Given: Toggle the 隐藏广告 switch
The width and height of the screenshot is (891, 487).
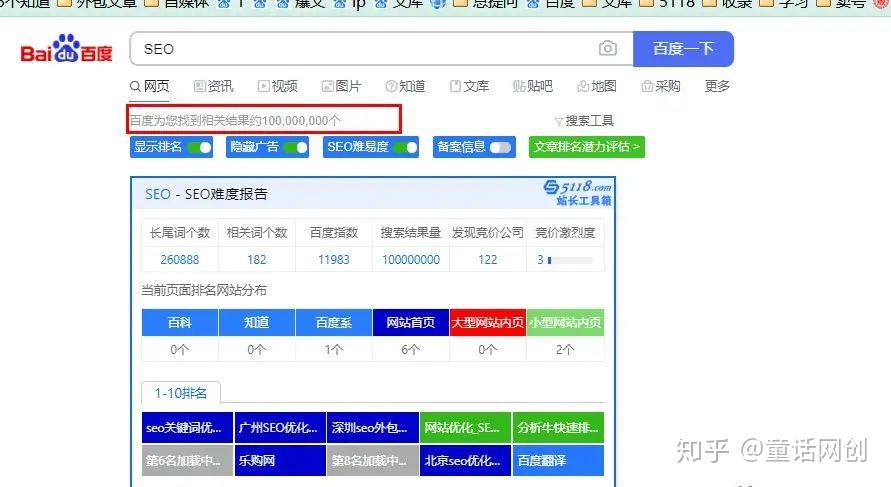Looking at the screenshot, I should click(x=296, y=147).
